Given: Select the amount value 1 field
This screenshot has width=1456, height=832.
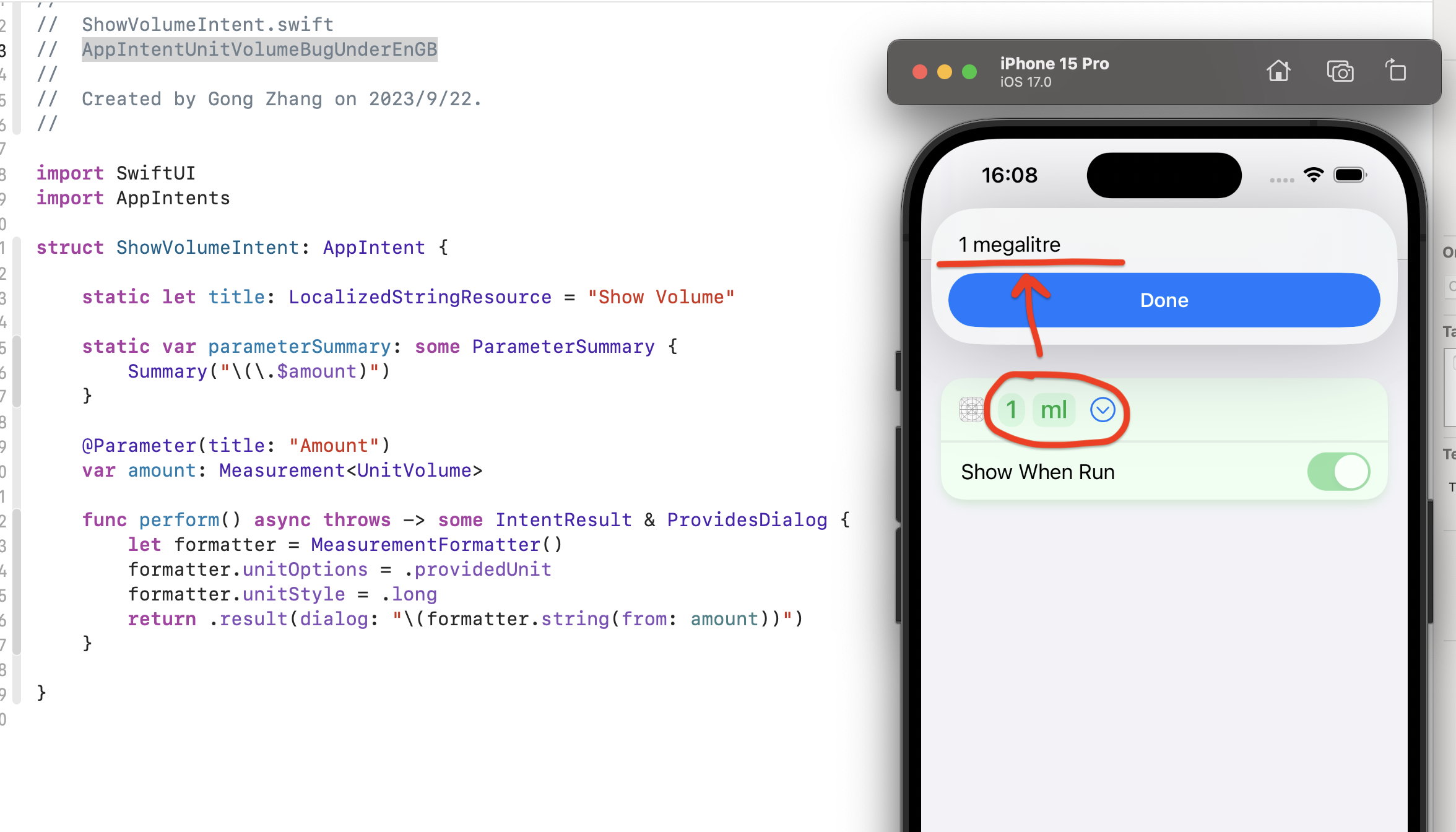Looking at the screenshot, I should (x=1012, y=410).
